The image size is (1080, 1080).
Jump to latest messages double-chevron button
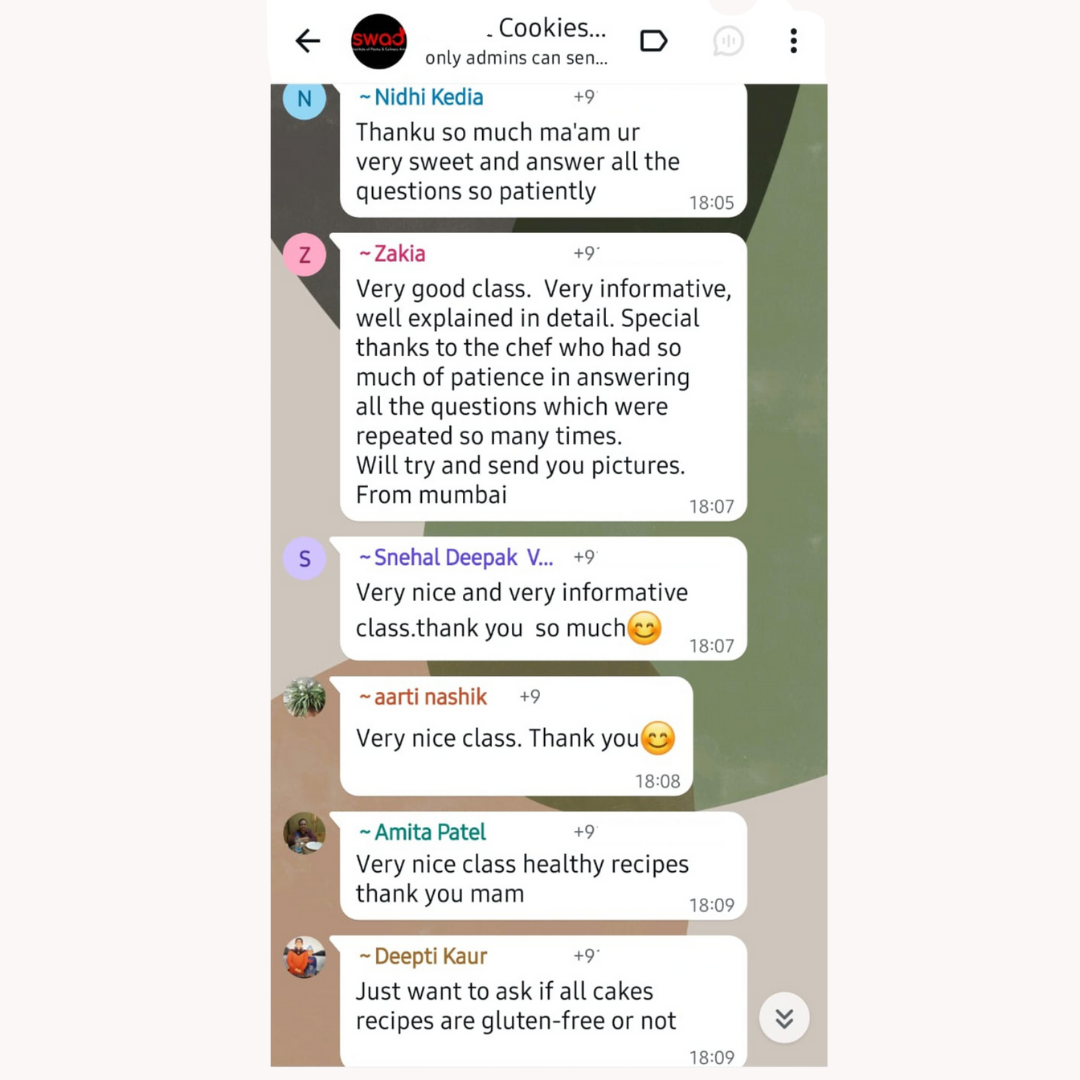(784, 1018)
